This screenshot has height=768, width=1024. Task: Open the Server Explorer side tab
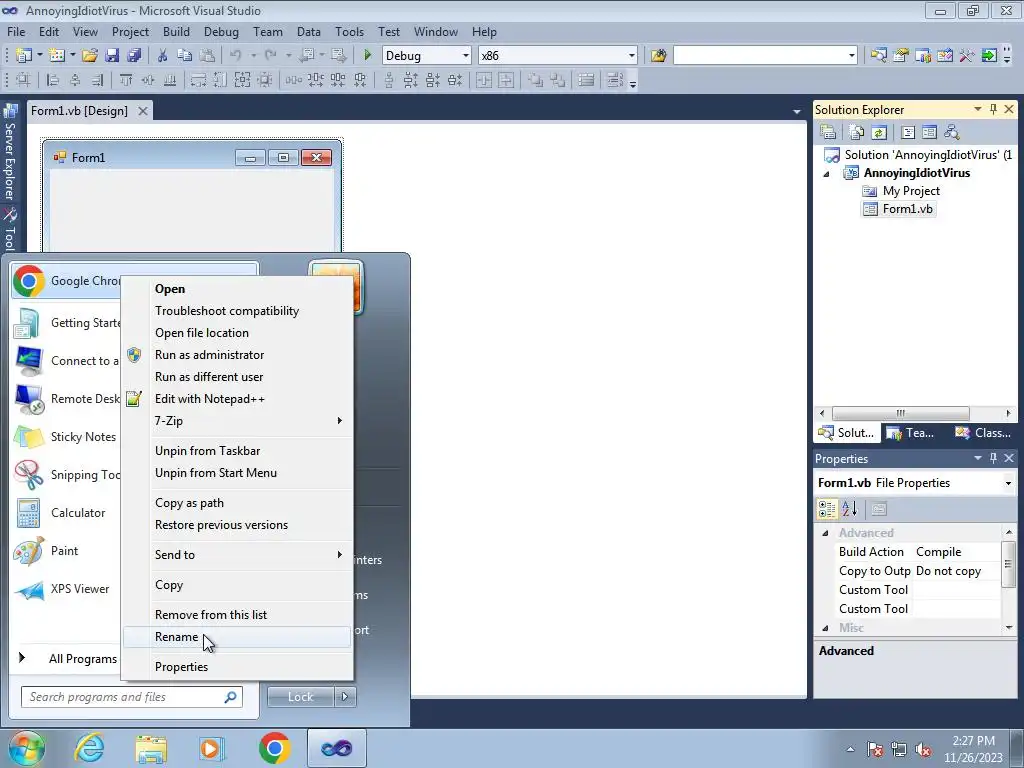click(x=10, y=153)
